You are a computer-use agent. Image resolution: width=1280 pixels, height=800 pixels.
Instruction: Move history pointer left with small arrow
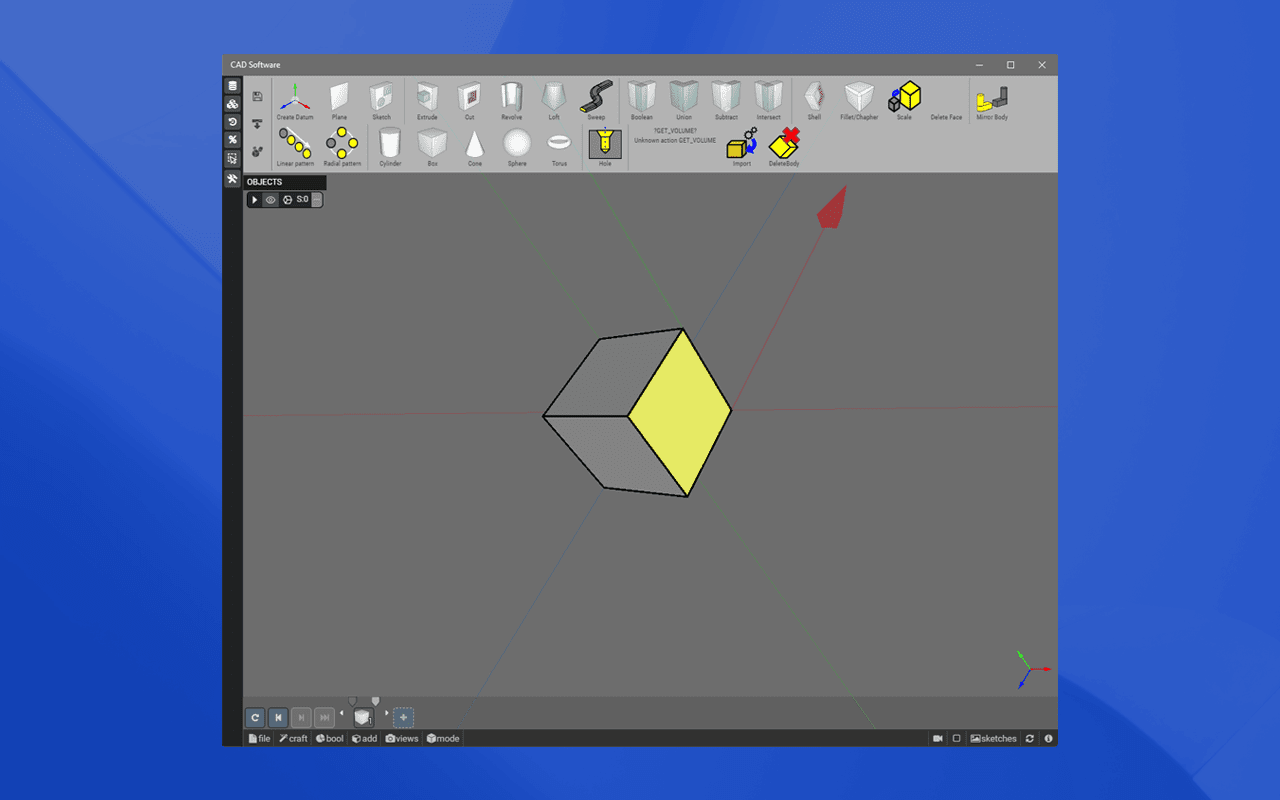[342, 713]
